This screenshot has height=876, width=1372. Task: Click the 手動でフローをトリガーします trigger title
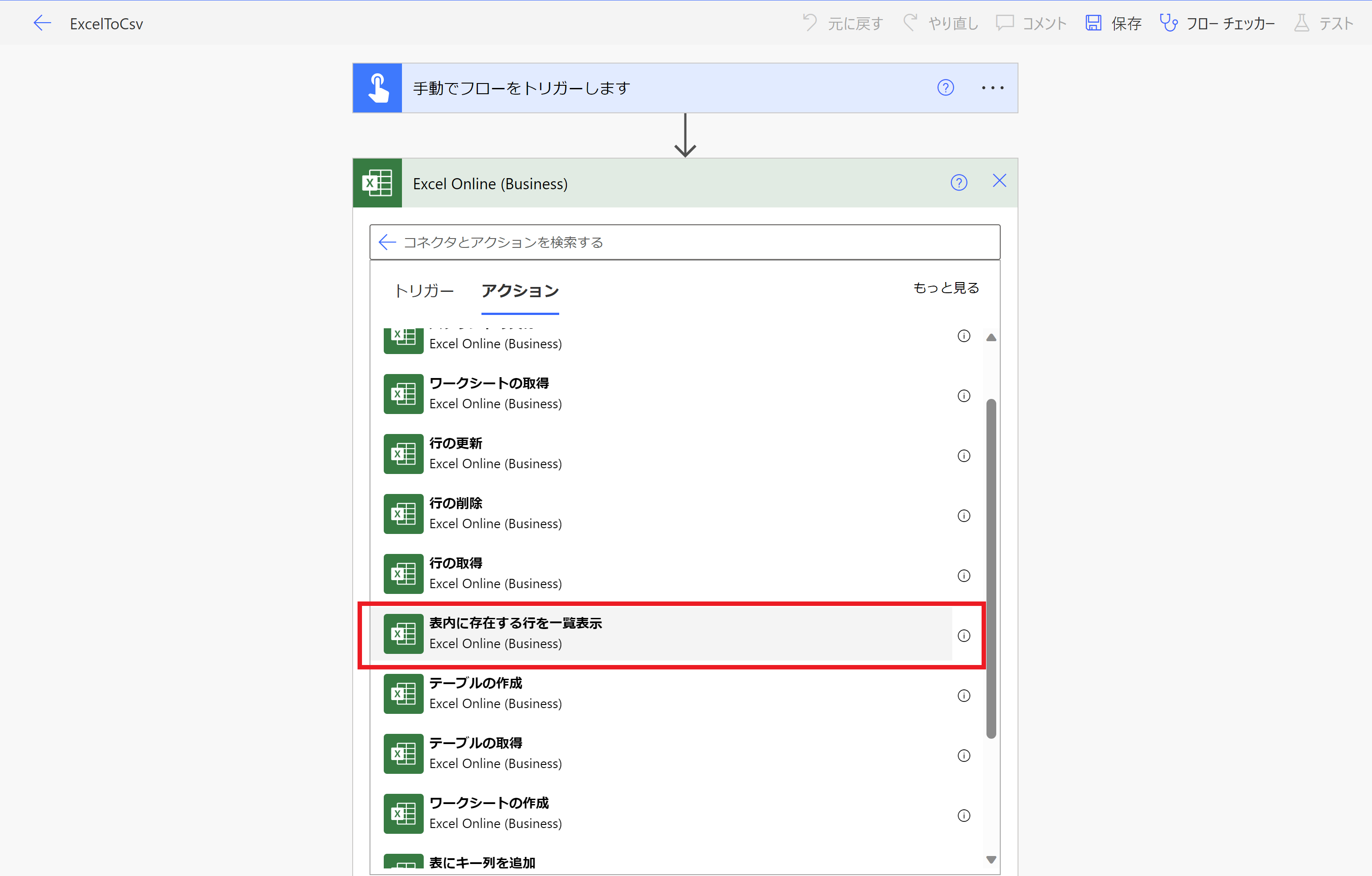pyautogui.click(x=521, y=88)
